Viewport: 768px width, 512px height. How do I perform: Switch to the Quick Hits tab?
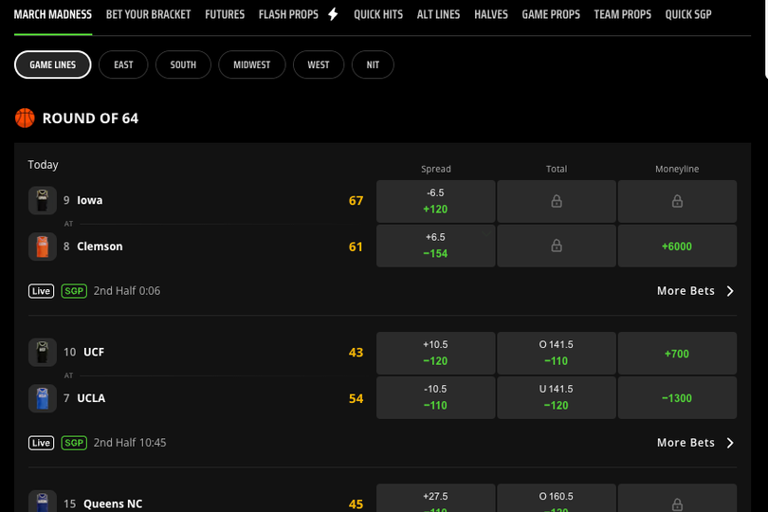pyautogui.click(x=378, y=15)
